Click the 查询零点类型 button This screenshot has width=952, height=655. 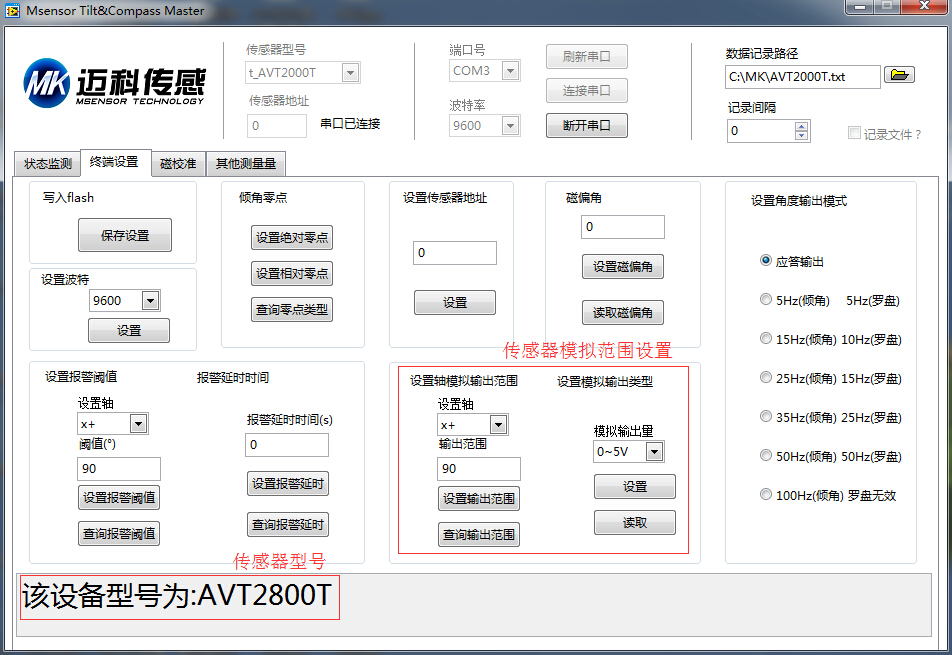point(292,310)
